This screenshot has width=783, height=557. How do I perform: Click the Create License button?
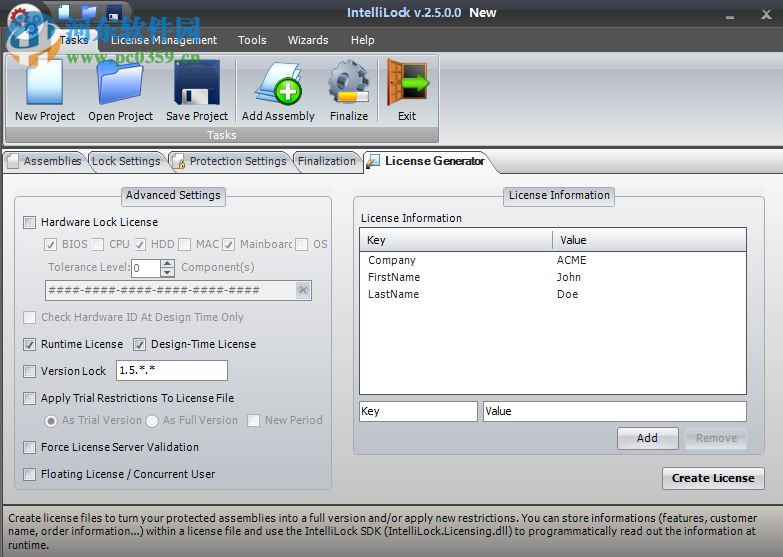tap(713, 478)
